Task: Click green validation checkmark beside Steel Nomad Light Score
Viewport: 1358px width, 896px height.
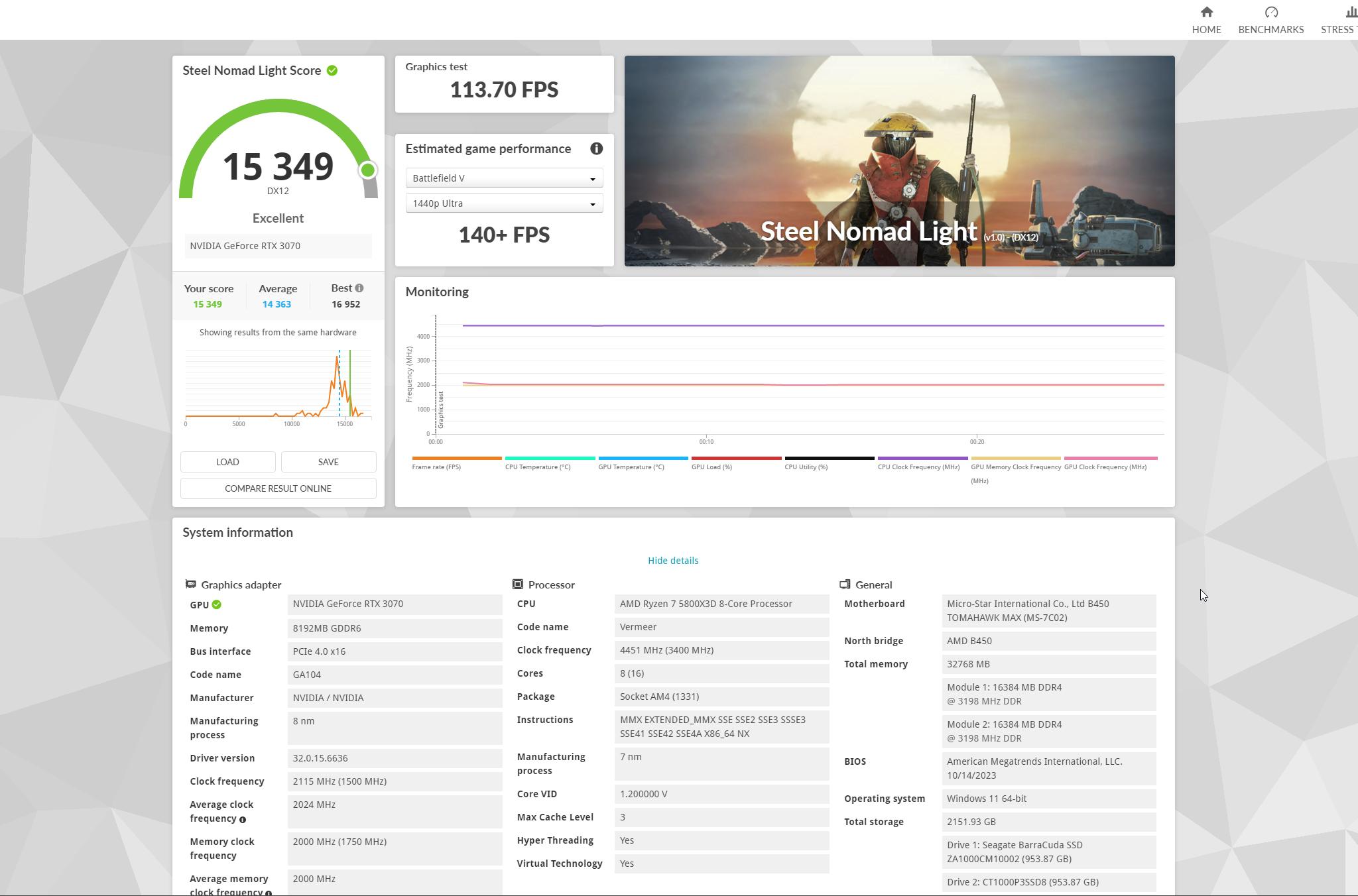Action: click(332, 70)
